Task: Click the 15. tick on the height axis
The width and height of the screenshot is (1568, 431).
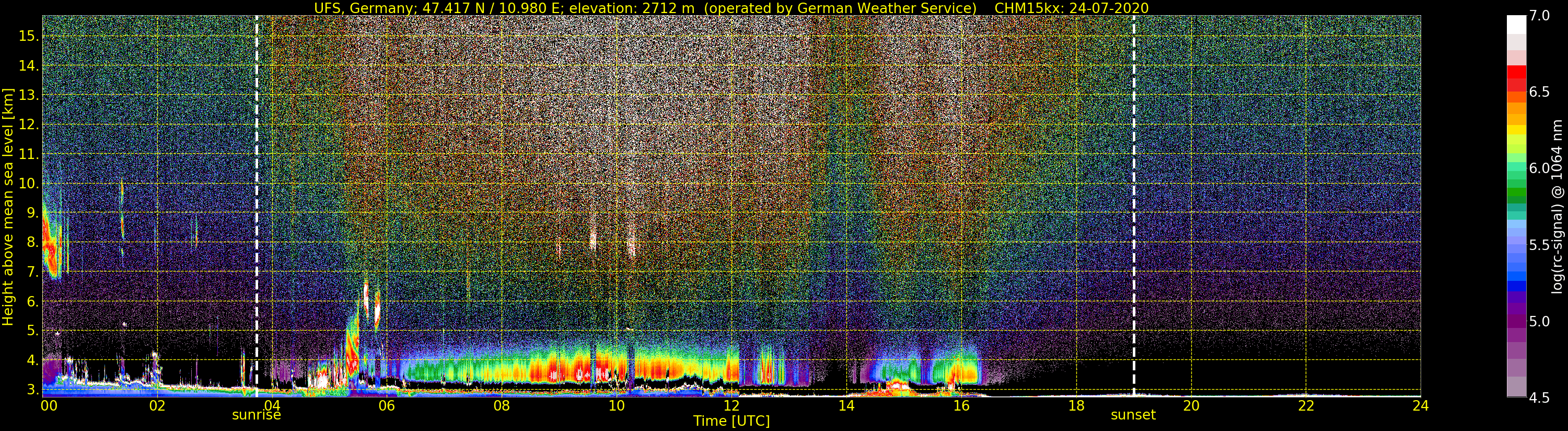Action: pyautogui.click(x=29, y=36)
